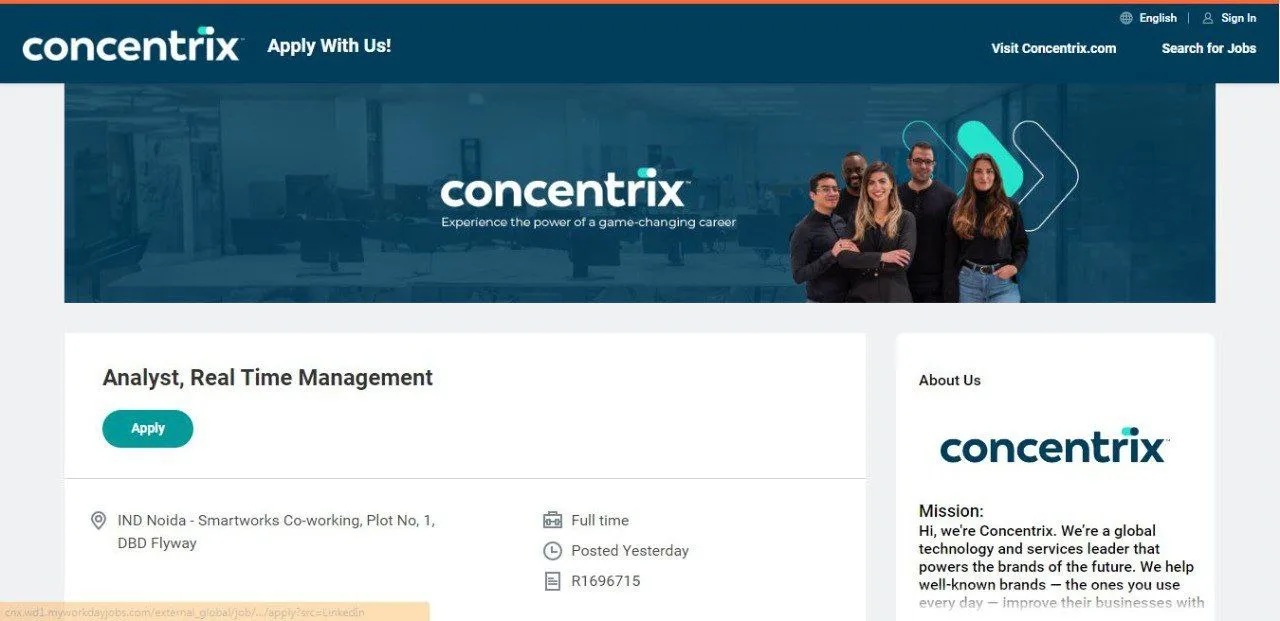
Task: Click the Apply button
Action: point(147,428)
